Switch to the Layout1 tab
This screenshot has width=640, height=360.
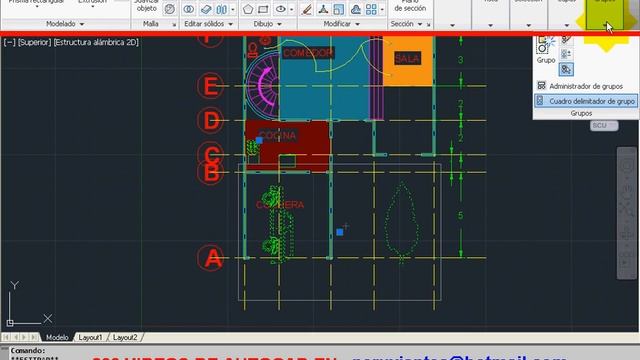[90, 337]
